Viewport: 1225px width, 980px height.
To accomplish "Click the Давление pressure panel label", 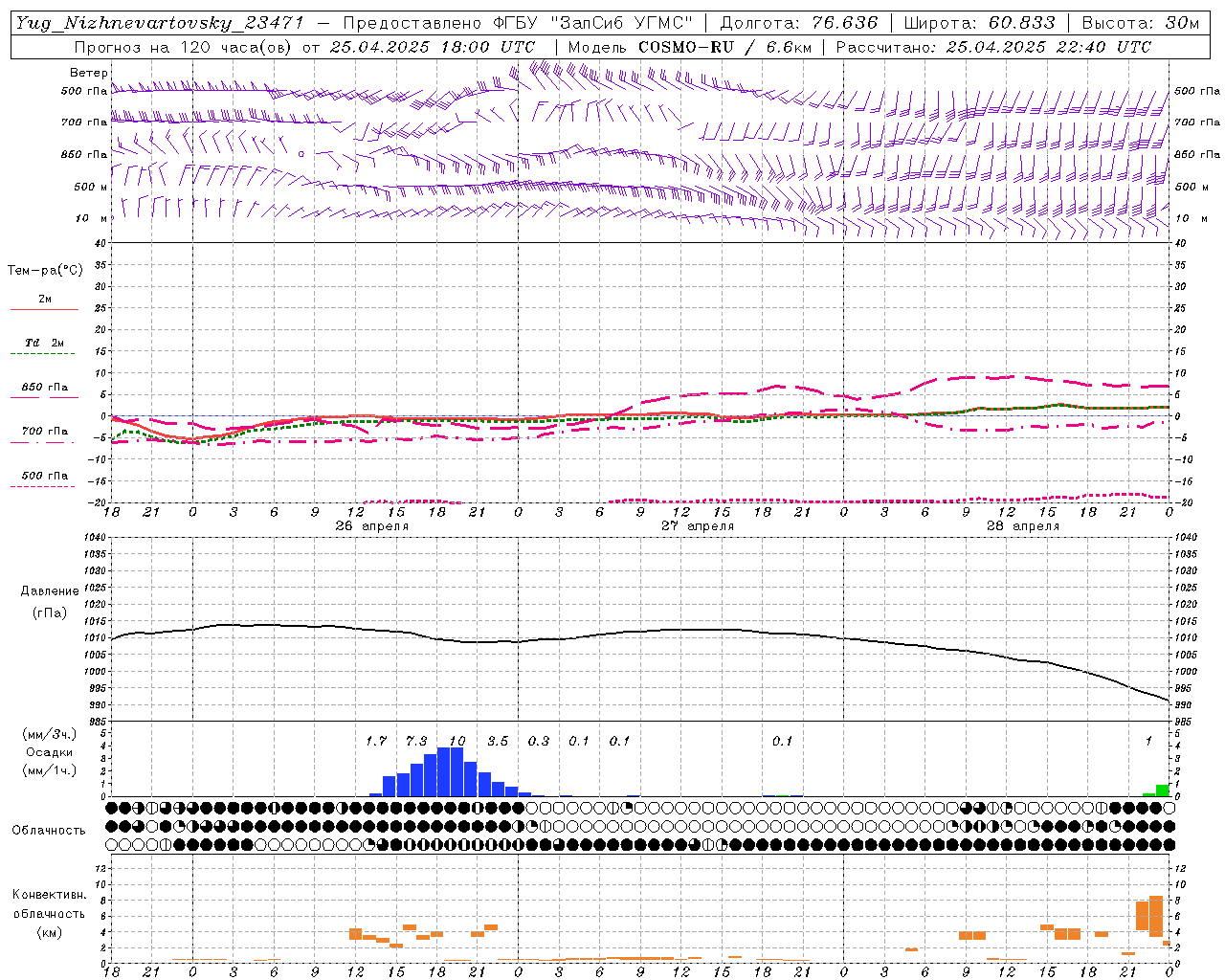I will pos(50,591).
